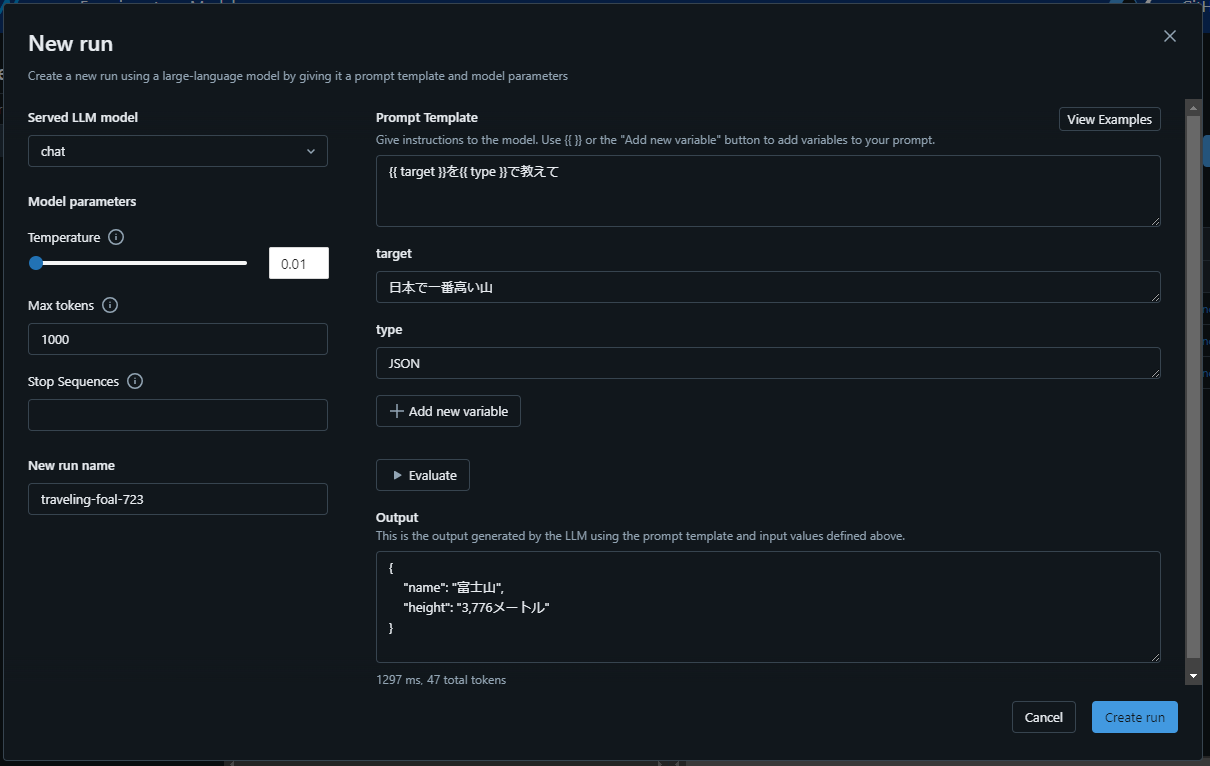The image size is (1210, 766).
Task: Click Create run to save the run
Action: coord(1134,717)
